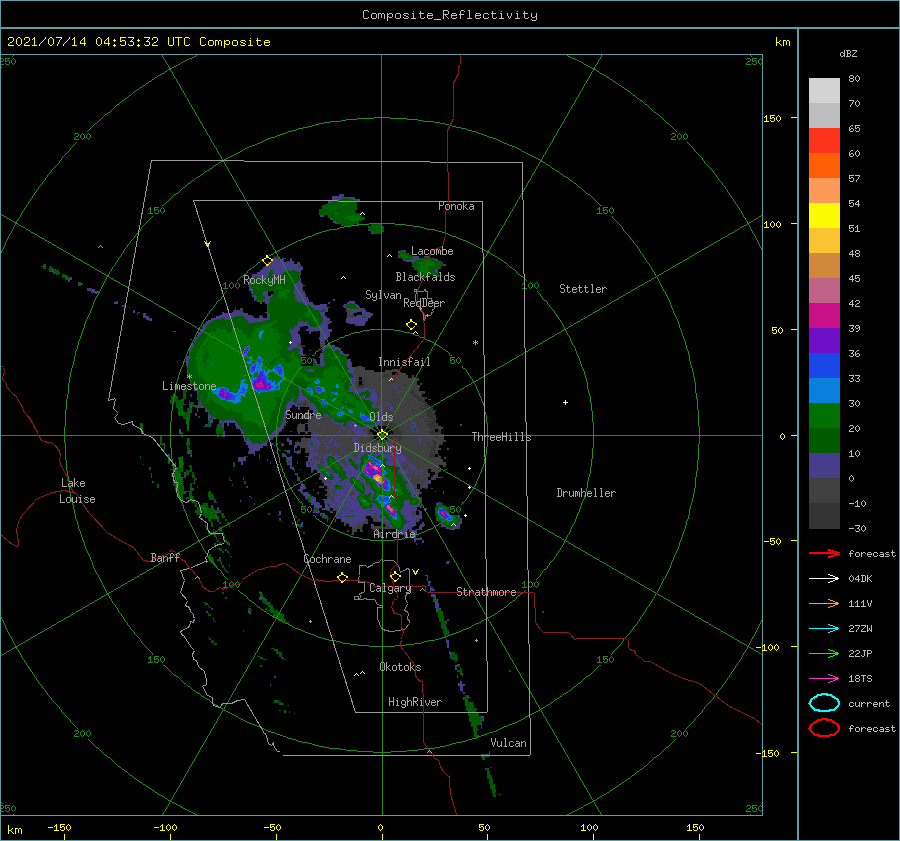Click the ThreeHills town label
The width and height of the screenshot is (900, 841).
[501, 437]
